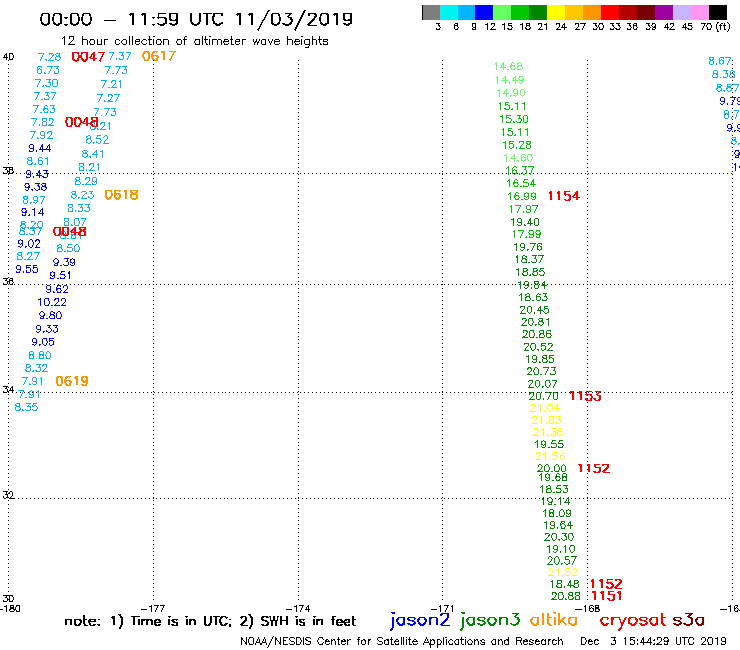740x650 pixels.
Task: Click the jason3 reading '20.88'
Action: [x=565, y=596]
